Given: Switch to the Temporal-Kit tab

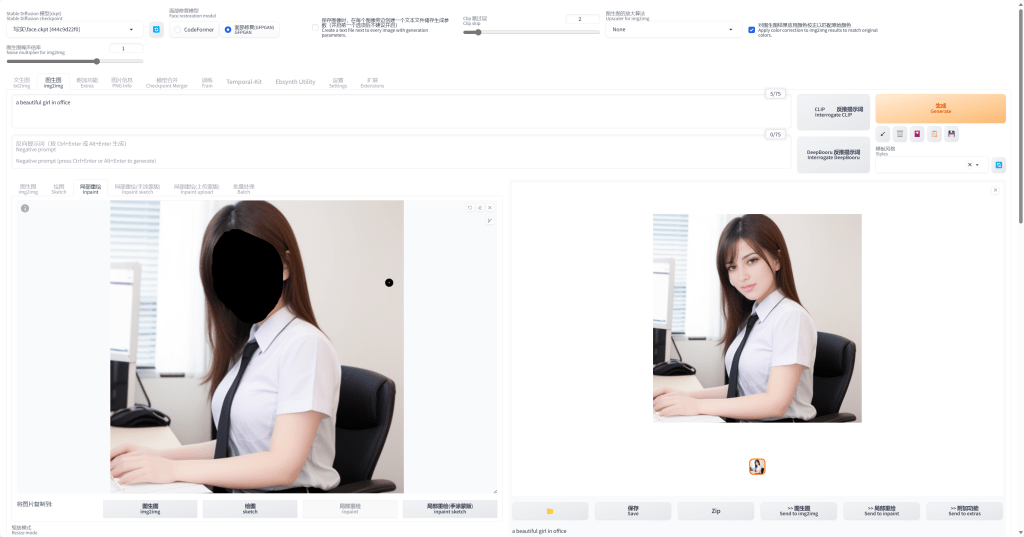Looking at the screenshot, I should pyautogui.click(x=244, y=82).
